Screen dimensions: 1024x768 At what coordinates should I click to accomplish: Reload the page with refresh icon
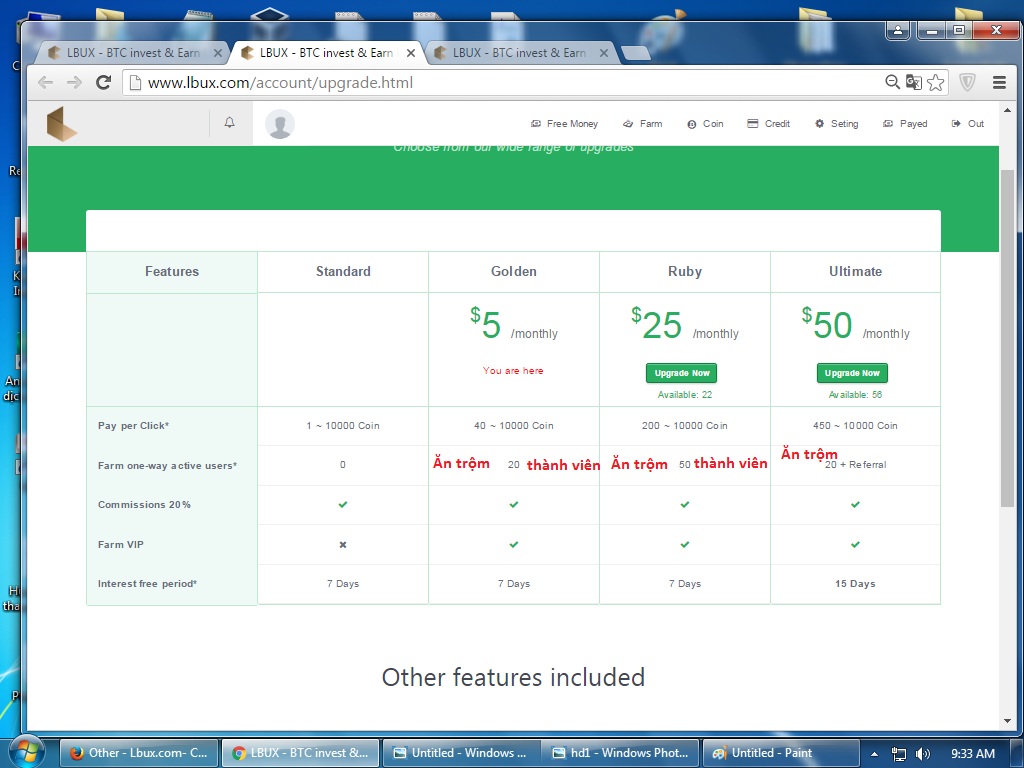click(x=103, y=82)
